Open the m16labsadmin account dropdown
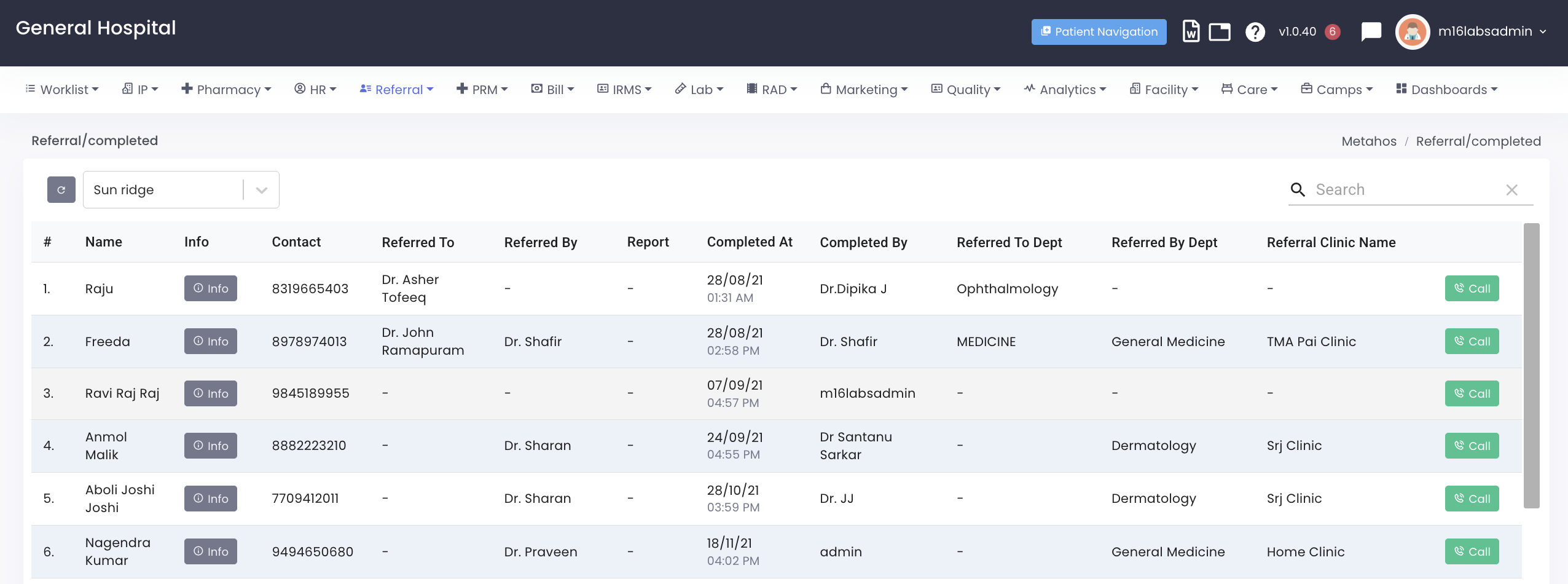 pos(1492,31)
